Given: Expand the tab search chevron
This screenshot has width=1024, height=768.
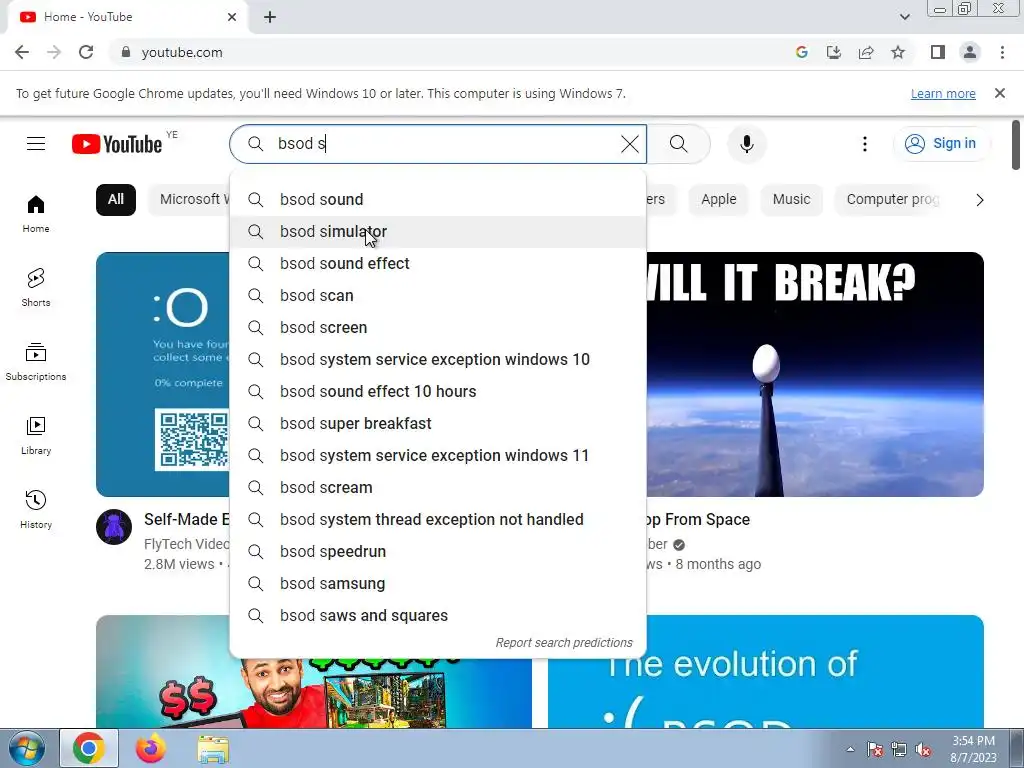Looking at the screenshot, I should tap(904, 17).
